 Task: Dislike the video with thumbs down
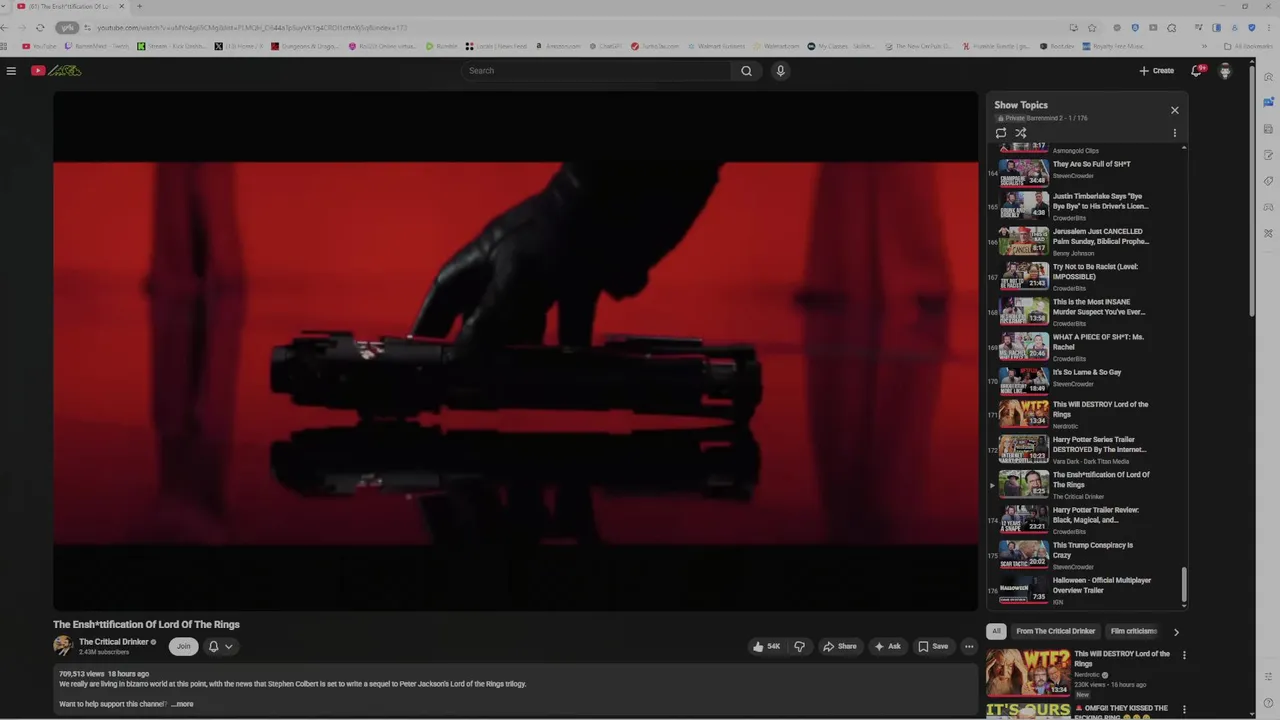799,646
